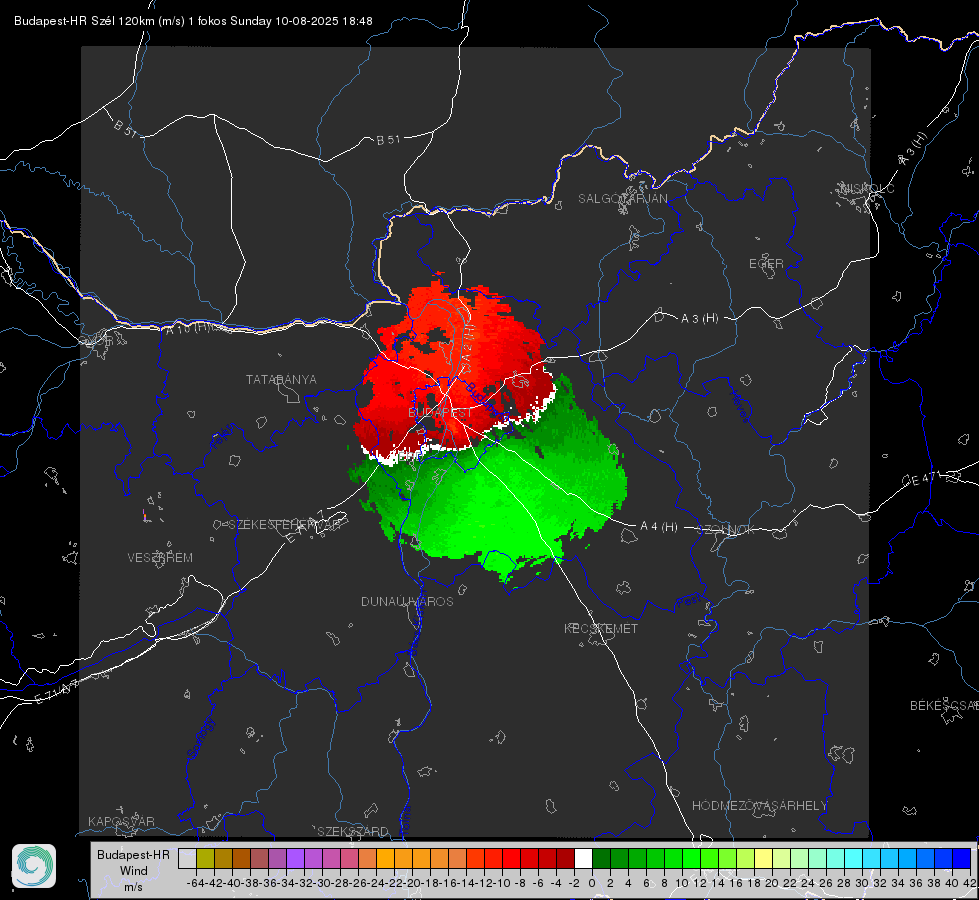Click the HÓDMEZŐVÁSÁRHELY city label
This screenshot has height=900, width=979.
759,805
